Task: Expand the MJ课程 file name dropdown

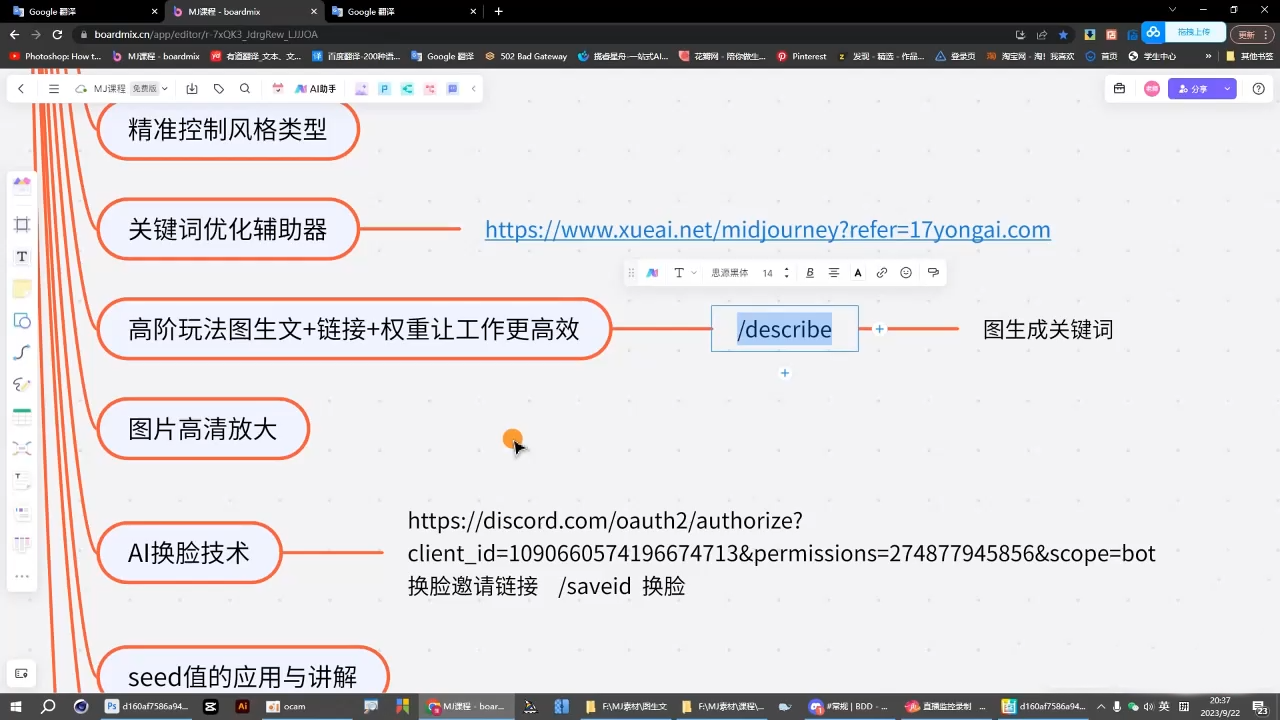Action: (x=165, y=89)
